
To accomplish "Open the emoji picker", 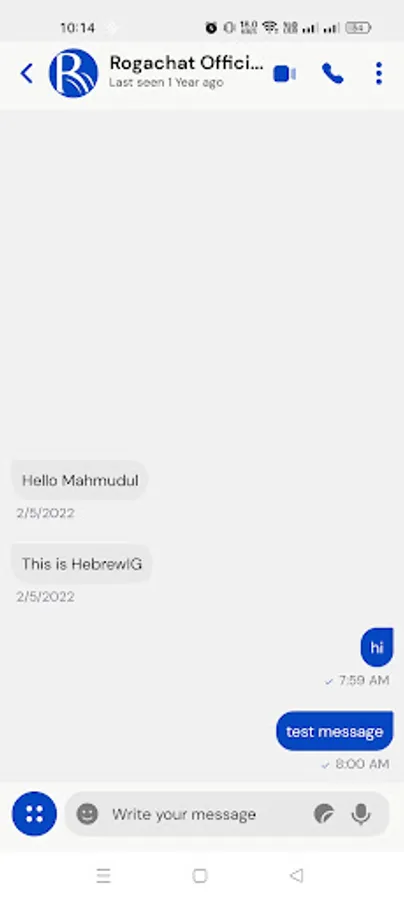I will [x=87, y=813].
